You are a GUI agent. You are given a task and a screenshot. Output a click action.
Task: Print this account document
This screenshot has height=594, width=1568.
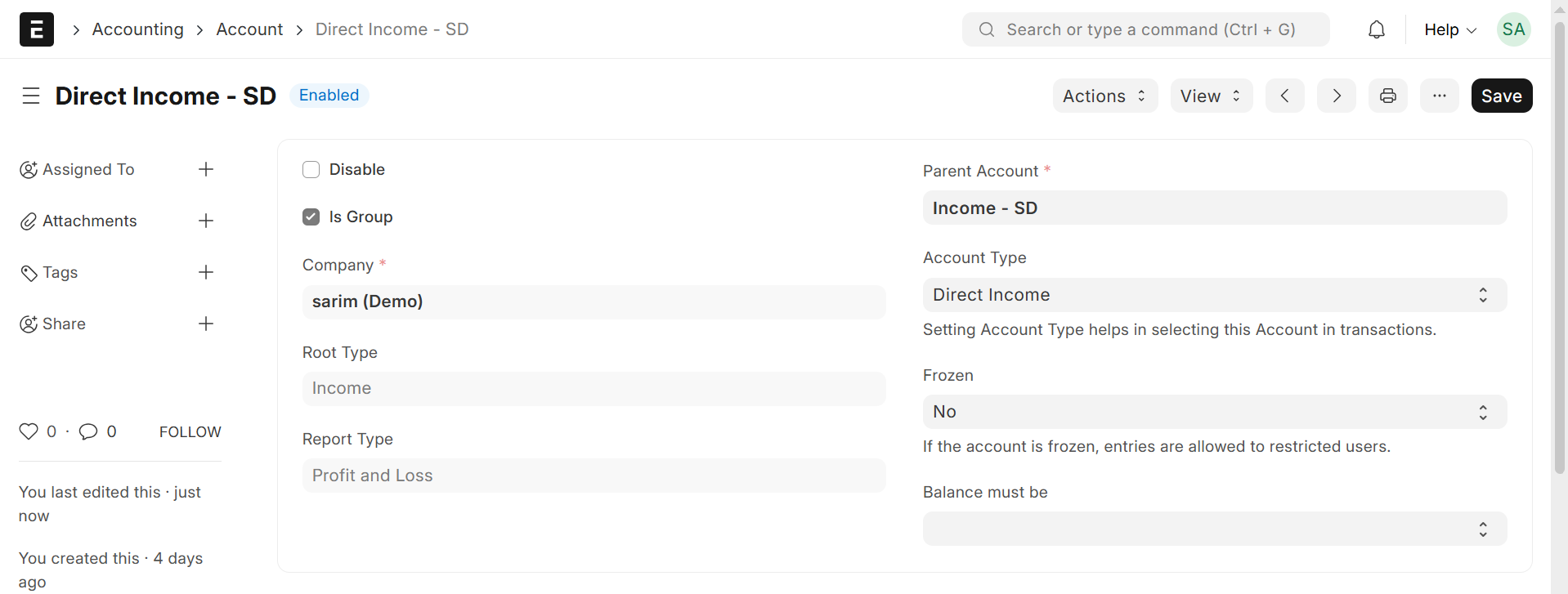point(1388,96)
